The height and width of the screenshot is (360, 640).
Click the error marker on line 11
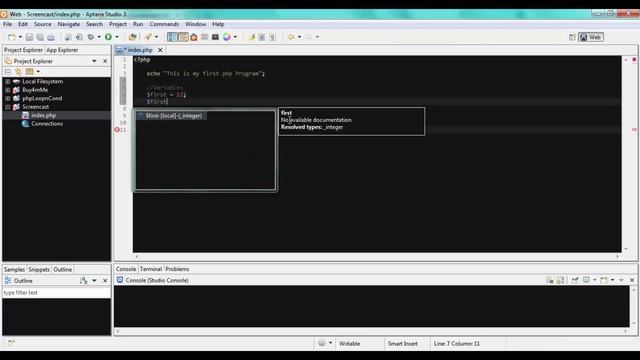(117, 130)
